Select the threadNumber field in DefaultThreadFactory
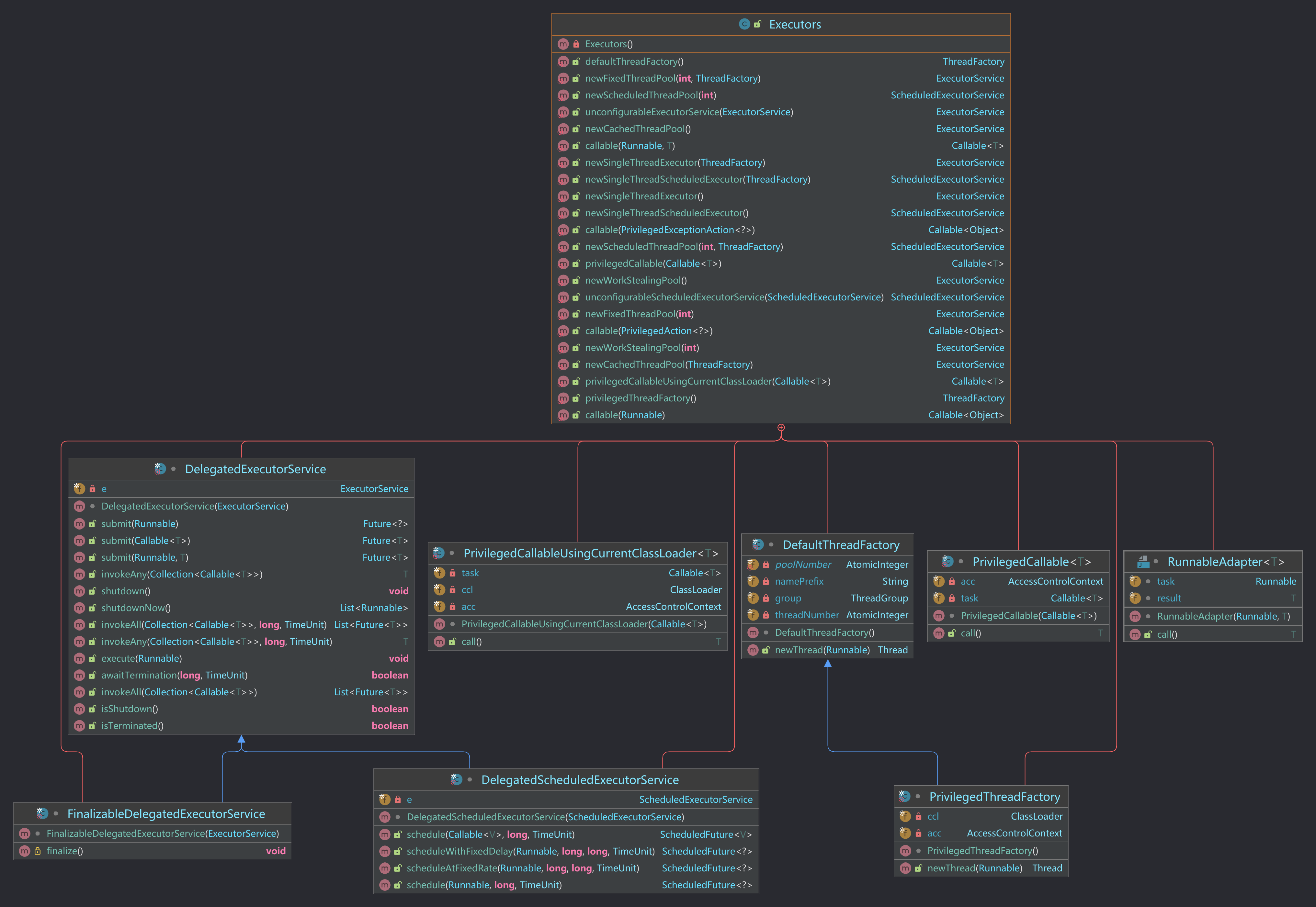The image size is (1316, 907). [806, 615]
